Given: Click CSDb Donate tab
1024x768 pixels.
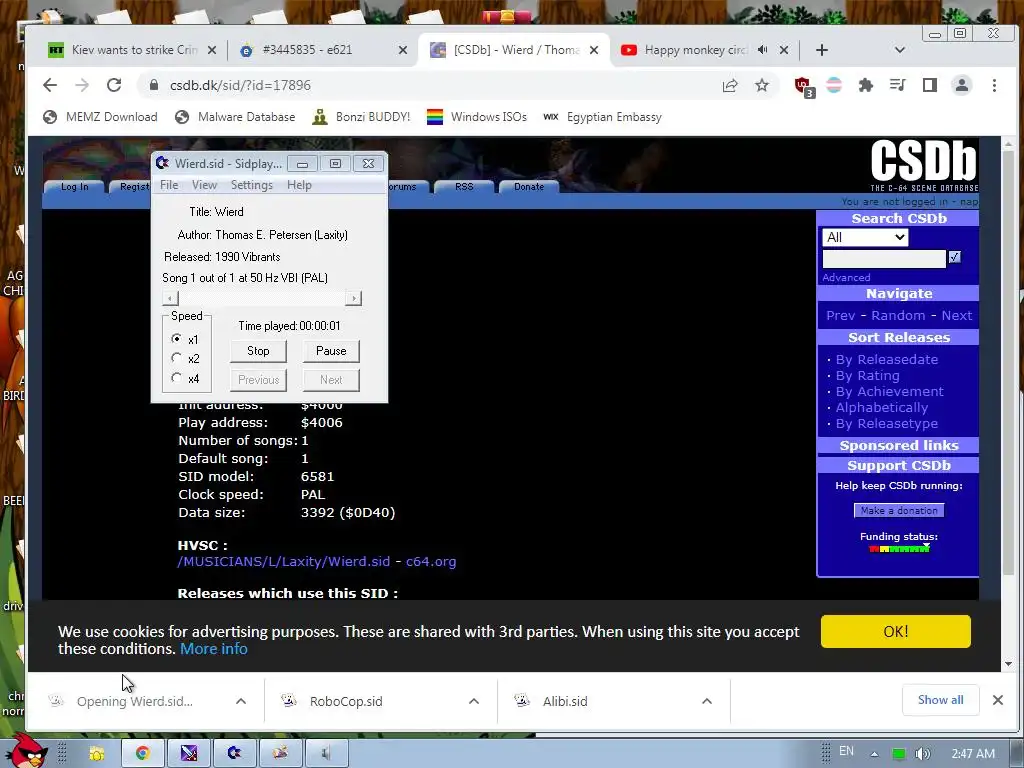Looking at the screenshot, I should click(529, 187).
